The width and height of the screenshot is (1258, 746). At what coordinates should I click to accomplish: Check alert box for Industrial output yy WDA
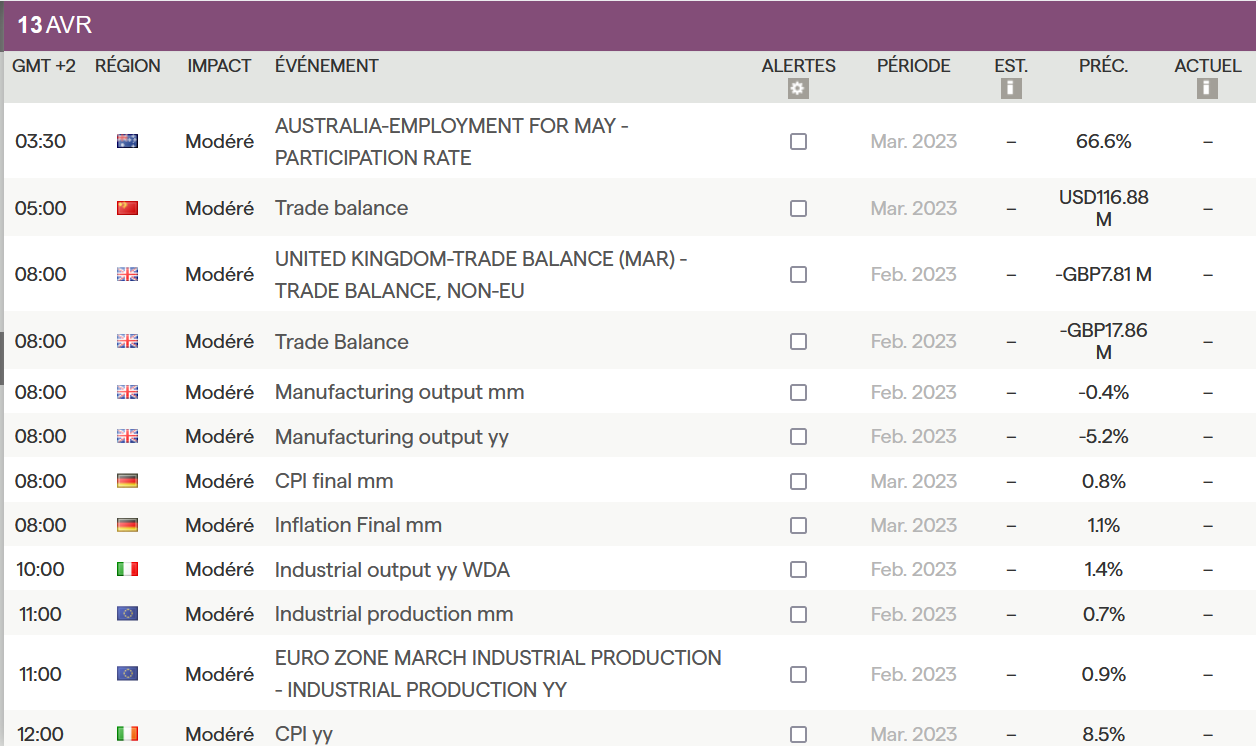[x=798, y=570]
